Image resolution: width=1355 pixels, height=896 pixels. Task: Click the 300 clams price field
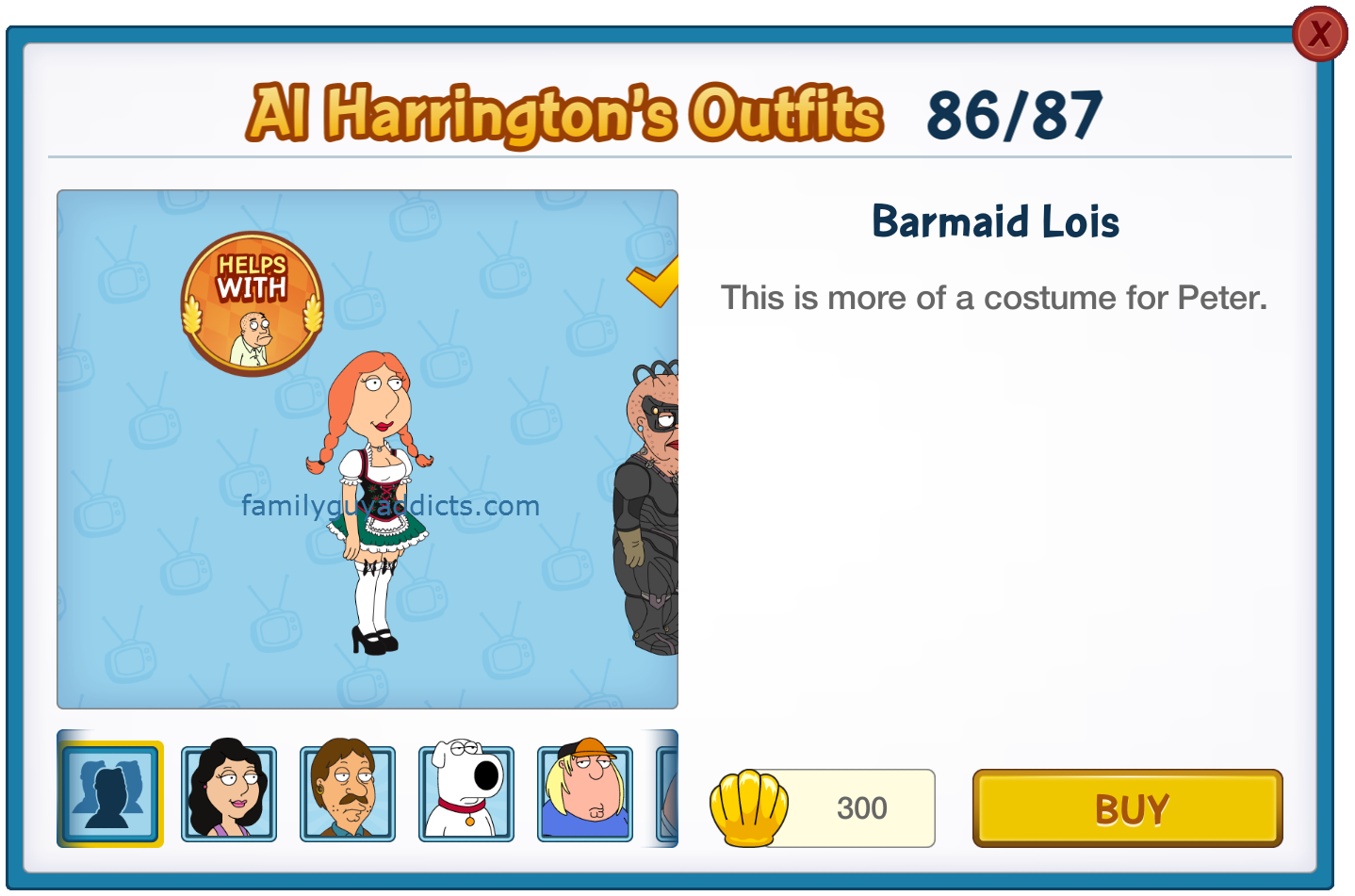click(x=851, y=808)
